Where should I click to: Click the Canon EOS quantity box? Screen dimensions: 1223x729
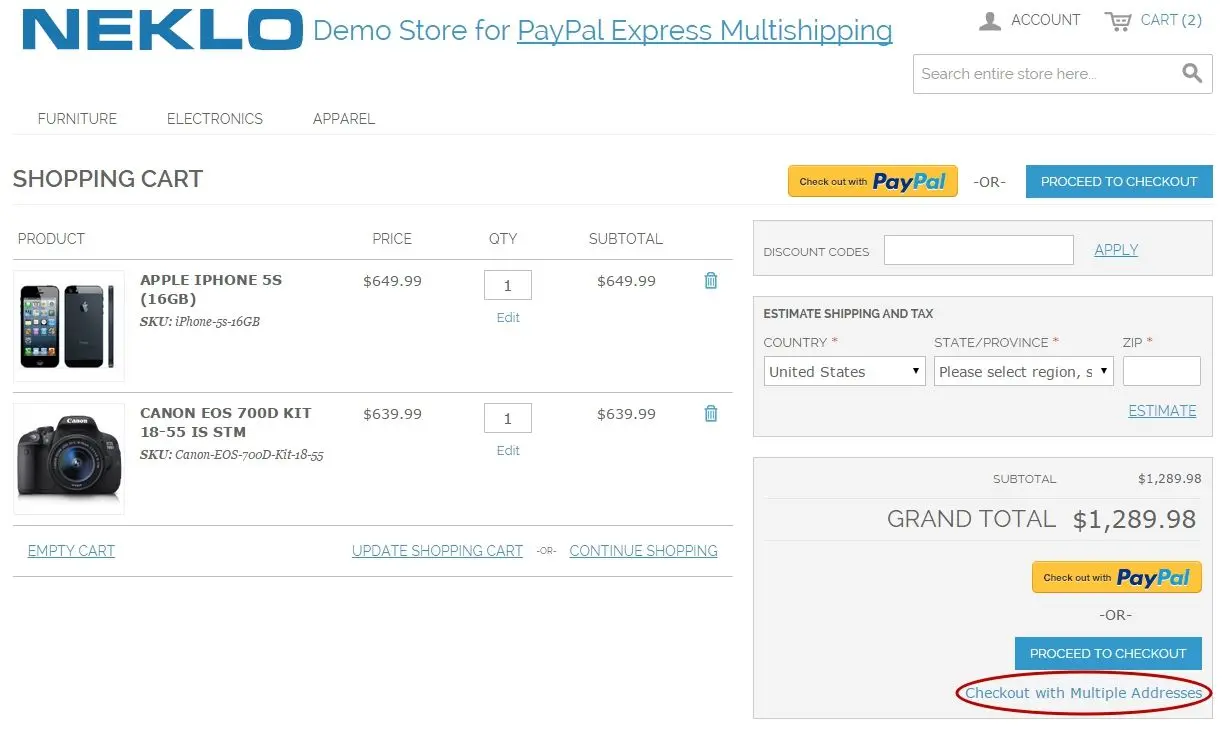click(x=508, y=418)
